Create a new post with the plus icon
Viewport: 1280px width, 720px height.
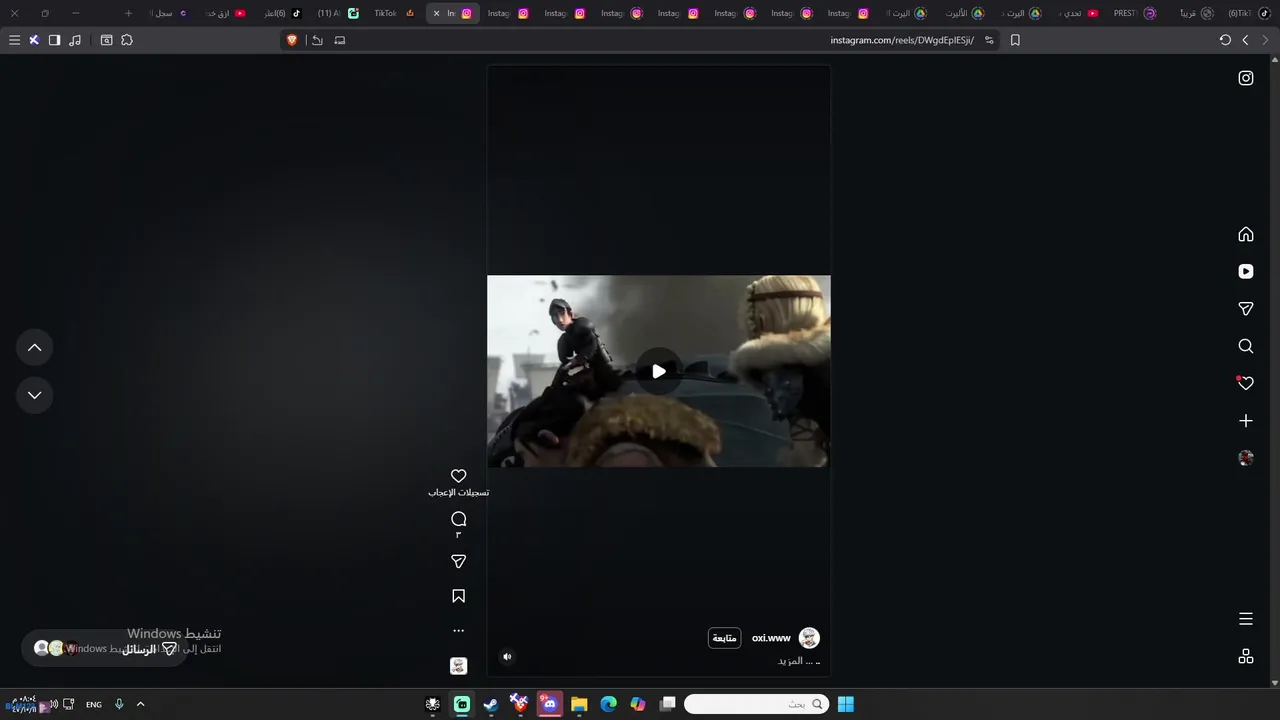(x=1245, y=421)
